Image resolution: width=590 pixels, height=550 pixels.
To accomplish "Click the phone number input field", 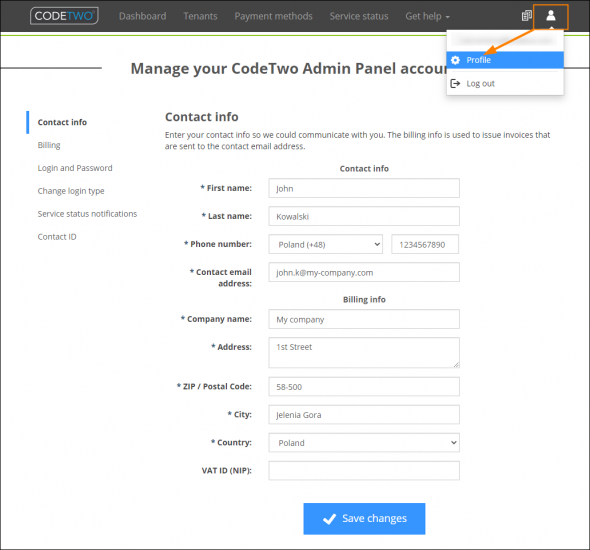I will coord(425,244).
